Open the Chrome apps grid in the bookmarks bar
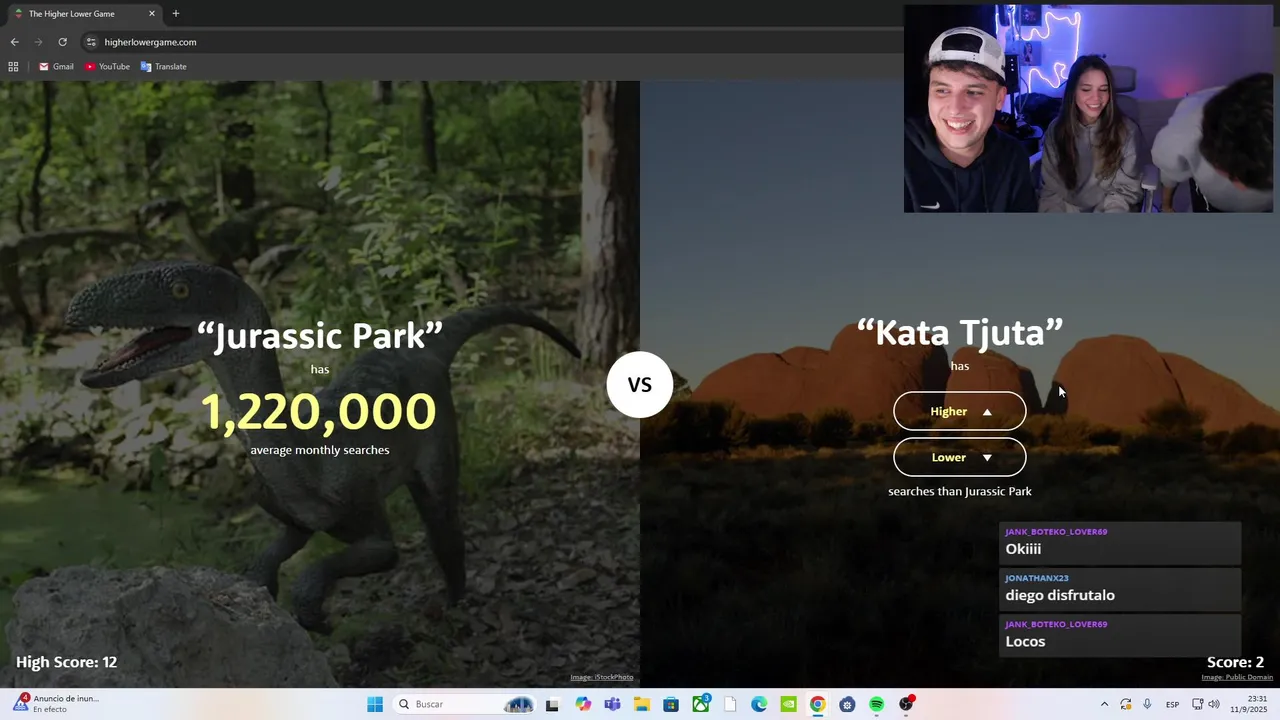 pos(13,67)
